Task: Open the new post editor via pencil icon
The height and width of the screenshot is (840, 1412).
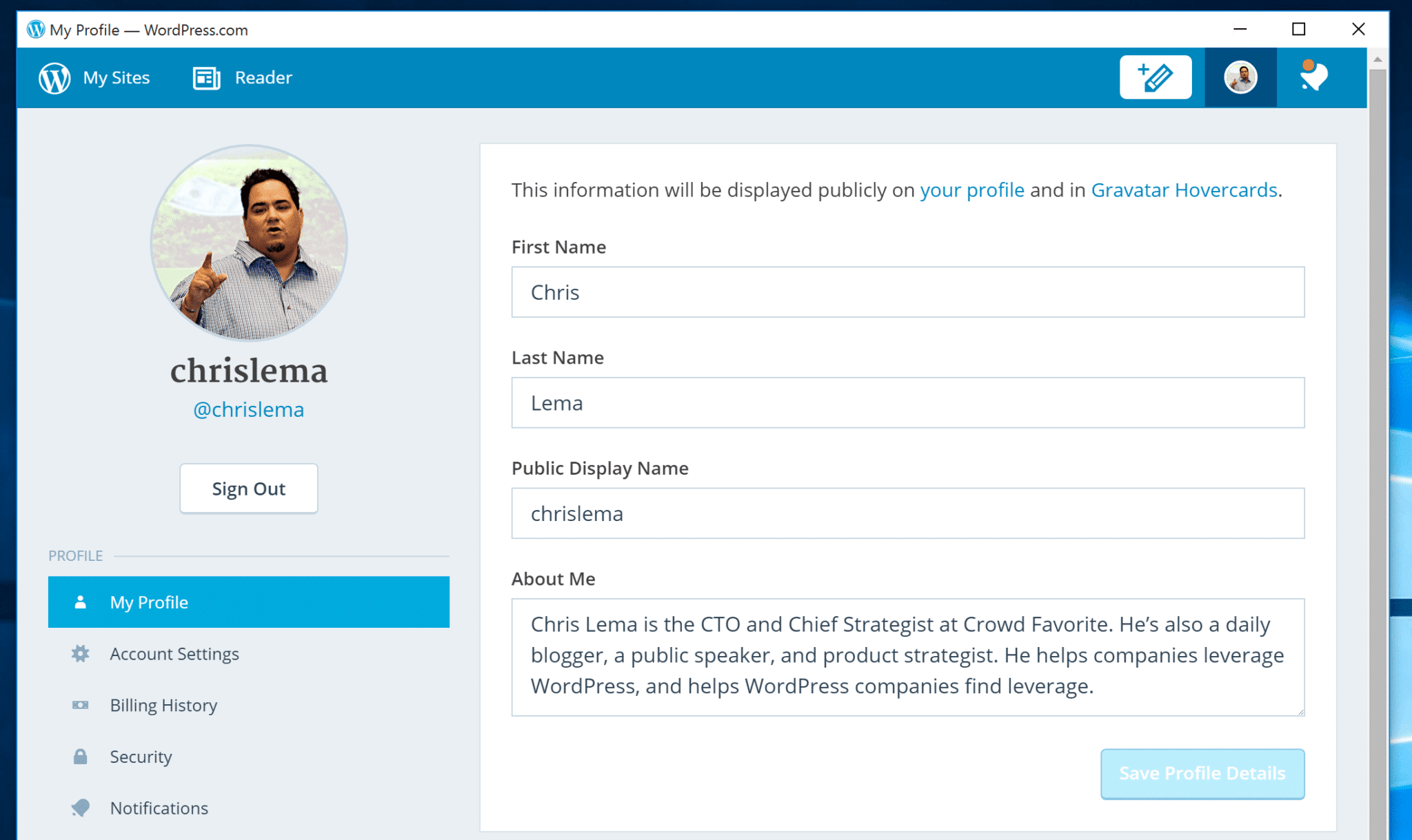Action: (1156, 76)
